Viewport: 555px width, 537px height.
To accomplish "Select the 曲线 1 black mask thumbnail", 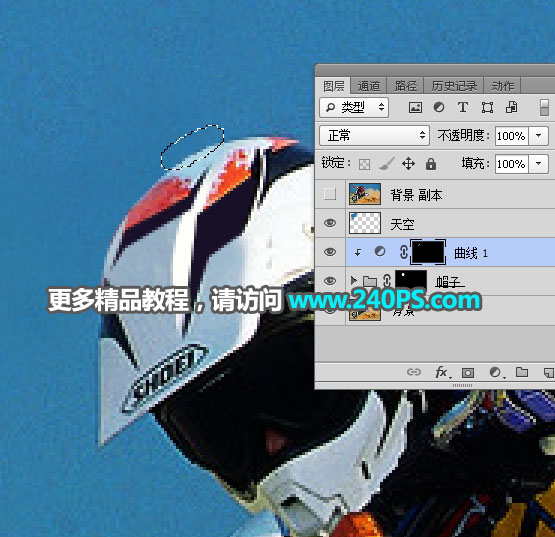I will click(428, 252).
